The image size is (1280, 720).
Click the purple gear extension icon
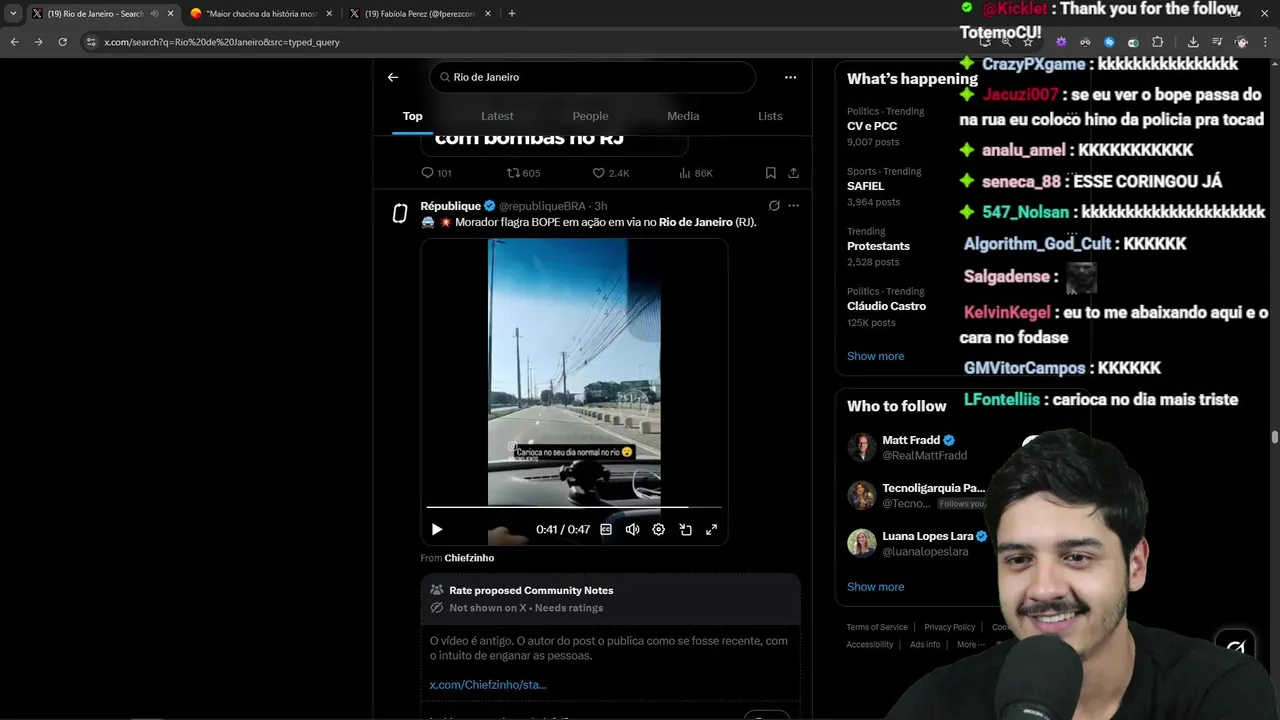(1061, 42)
